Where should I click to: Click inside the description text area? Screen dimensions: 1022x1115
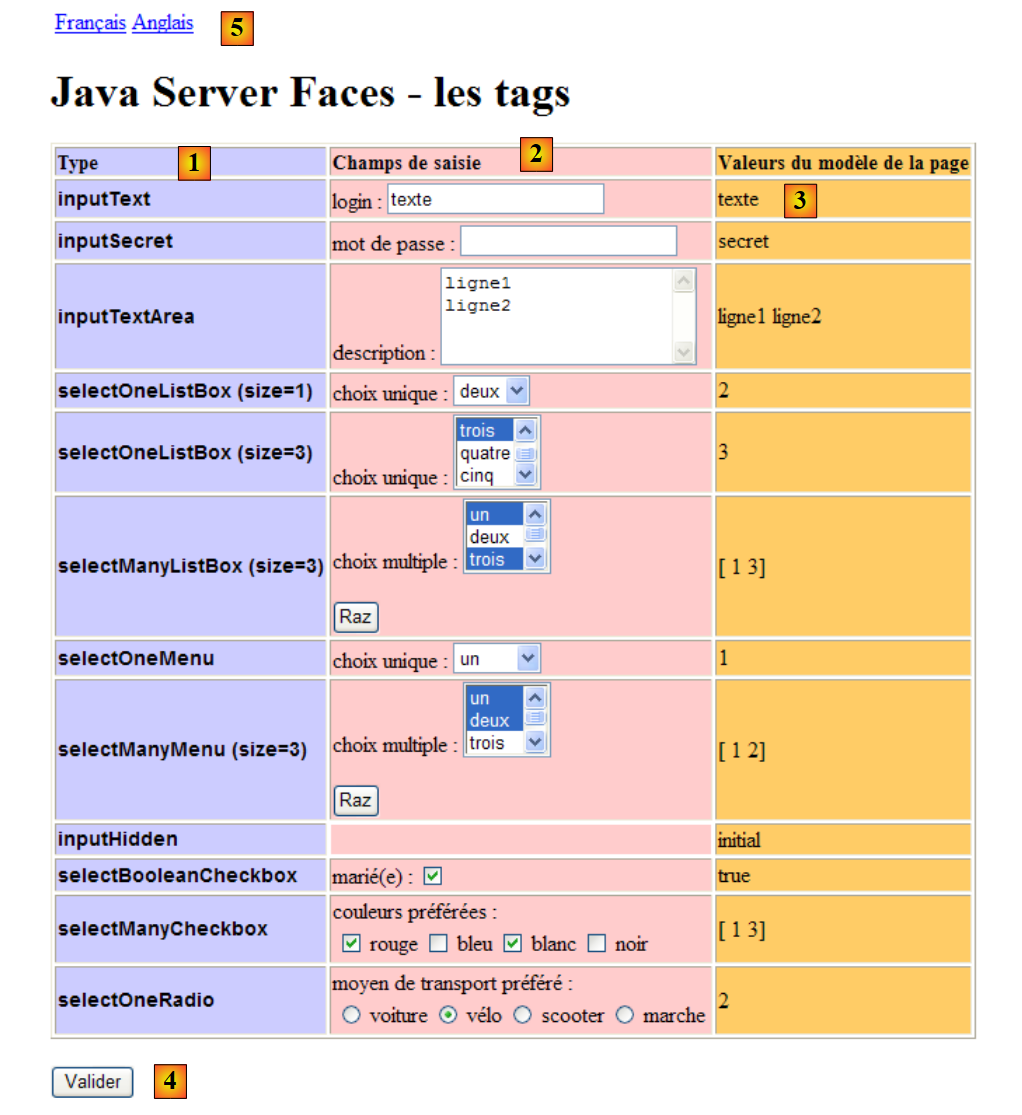557,316
